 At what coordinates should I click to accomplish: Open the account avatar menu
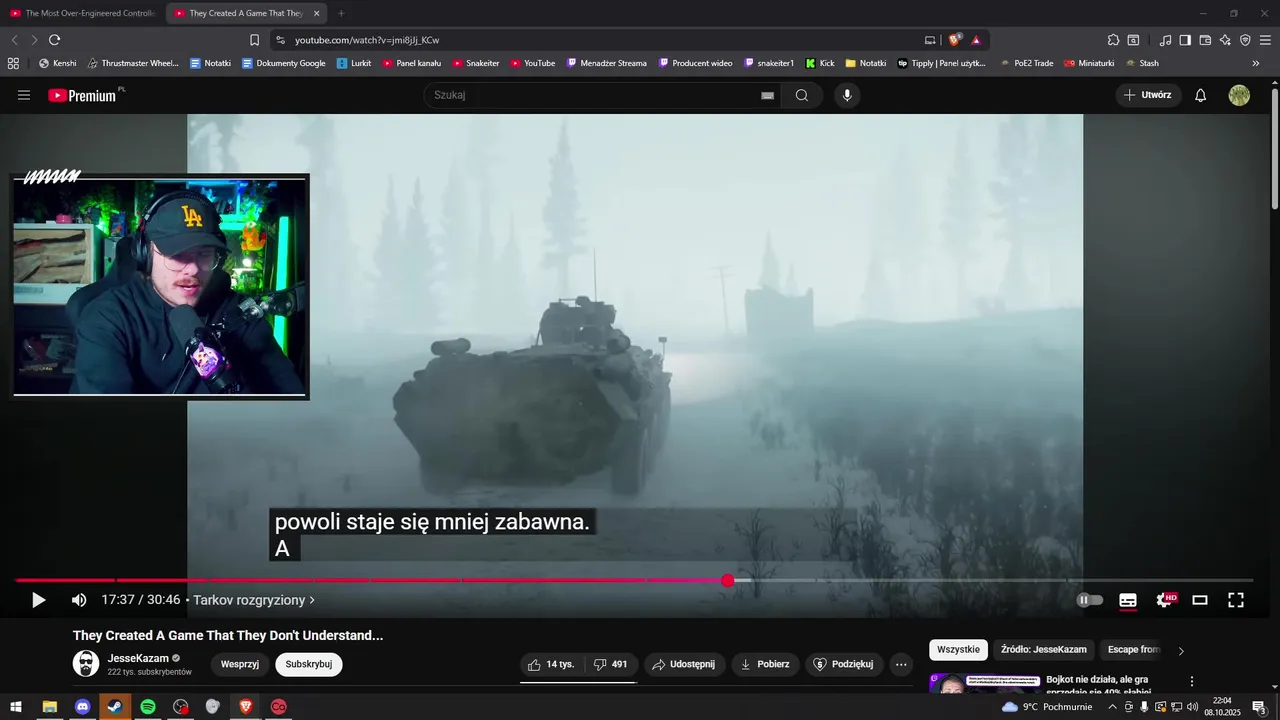coord(1239,95)
